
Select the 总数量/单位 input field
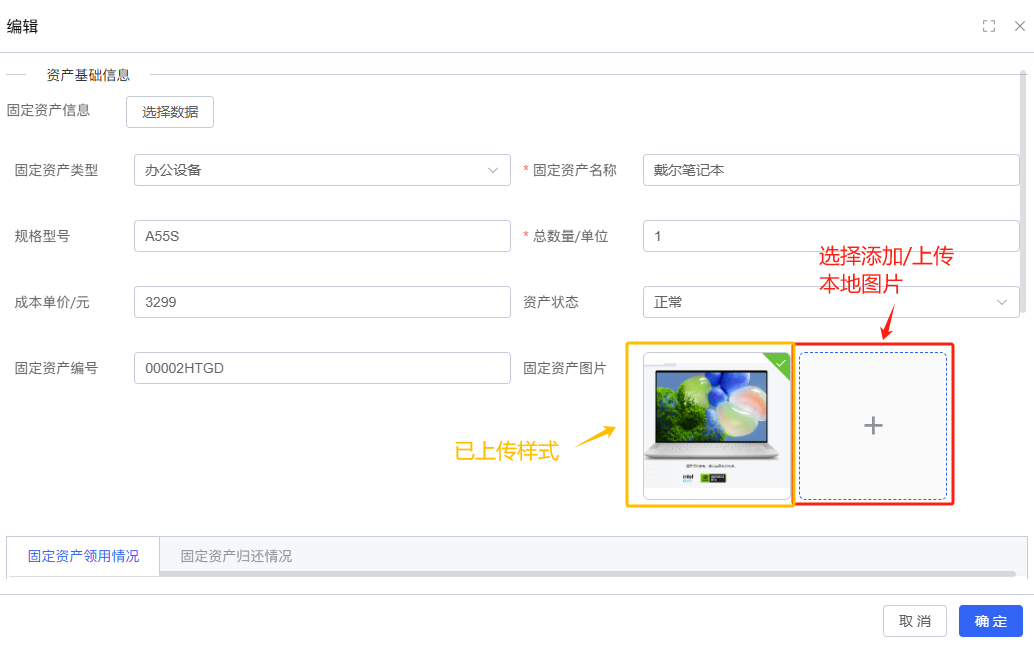coord(830,236)
